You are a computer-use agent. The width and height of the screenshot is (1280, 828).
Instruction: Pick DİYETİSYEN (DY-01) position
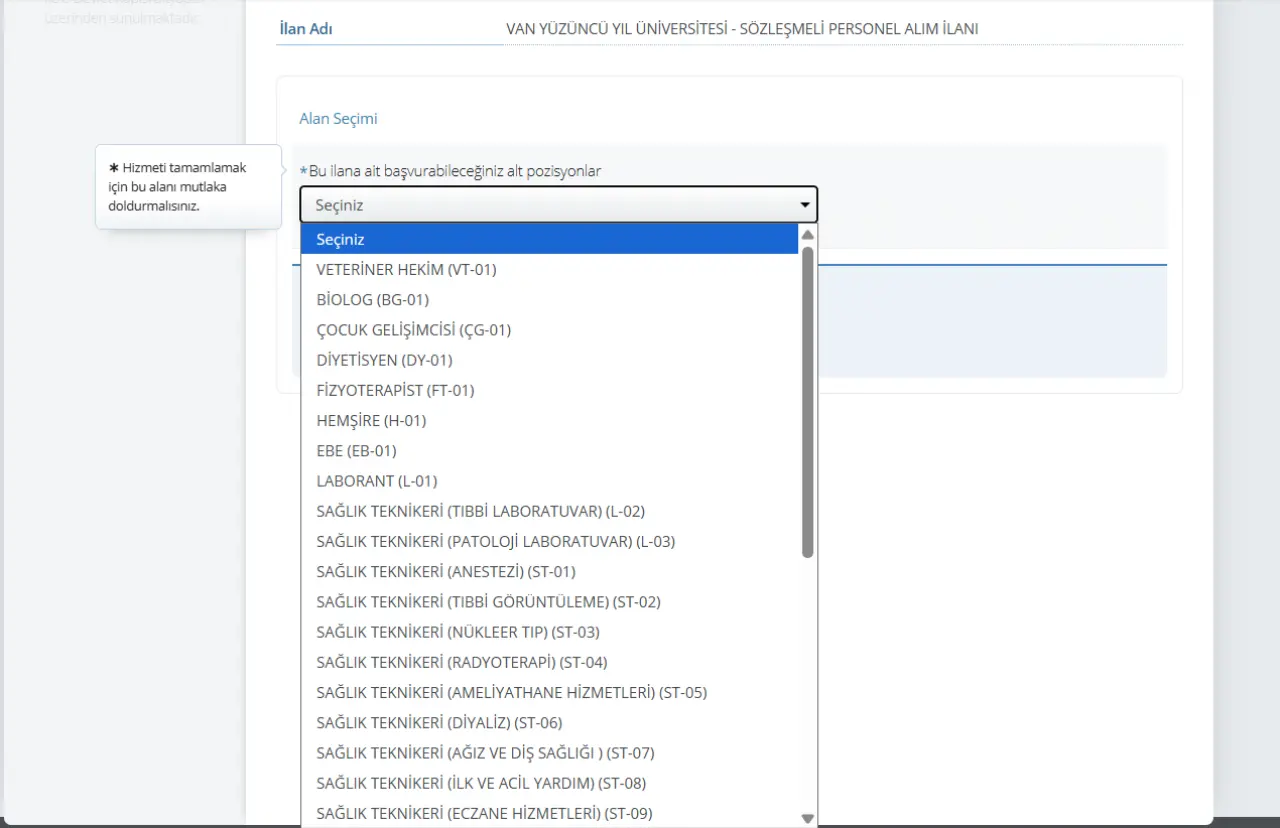point(384,360)
